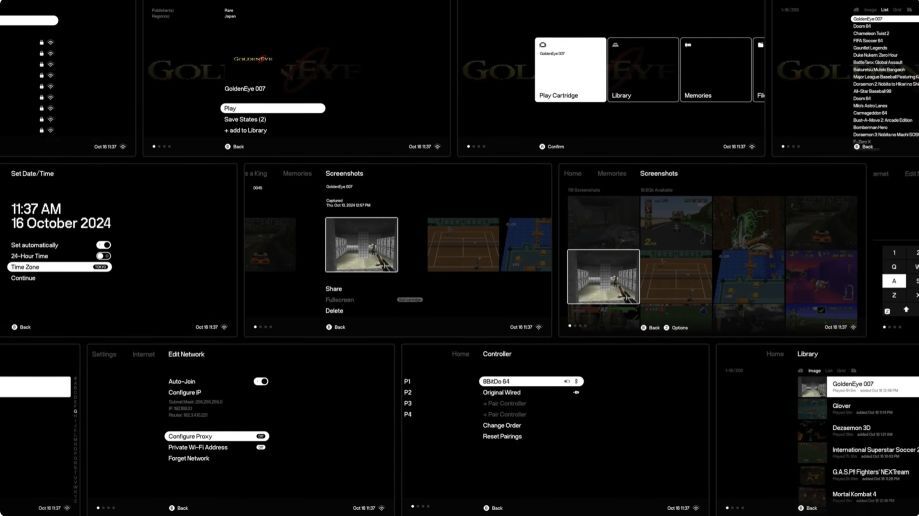Screen dimensions: 919x516
Task: Click the shift arrow key icon
Action: [x=906, y=310]
